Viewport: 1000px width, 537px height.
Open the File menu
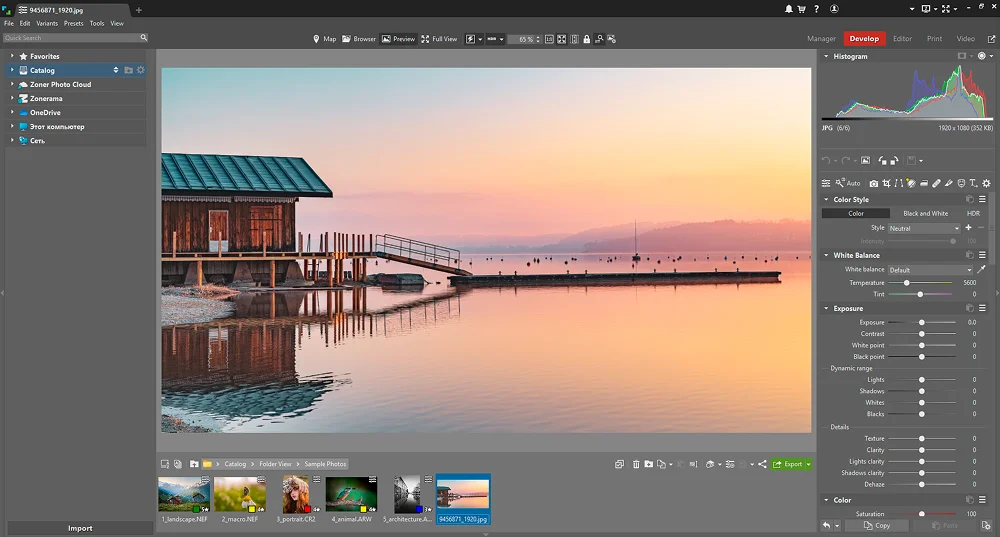[x=9, y=24]
